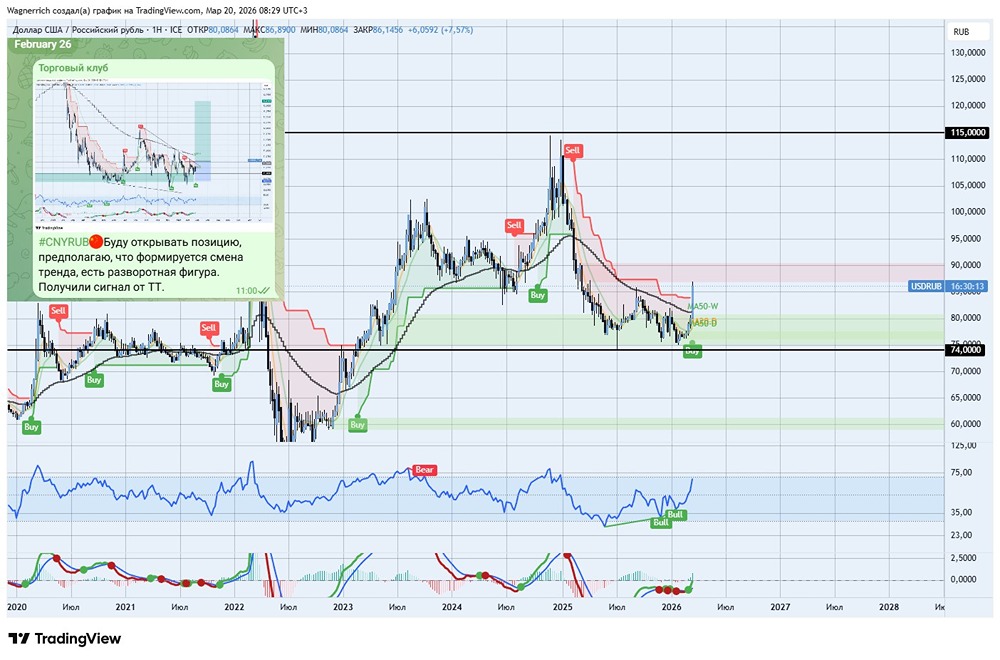Click the TradingView logo at the bottom
The width and height of the screenshot is (1000, 660).
(x=64, y=638)
